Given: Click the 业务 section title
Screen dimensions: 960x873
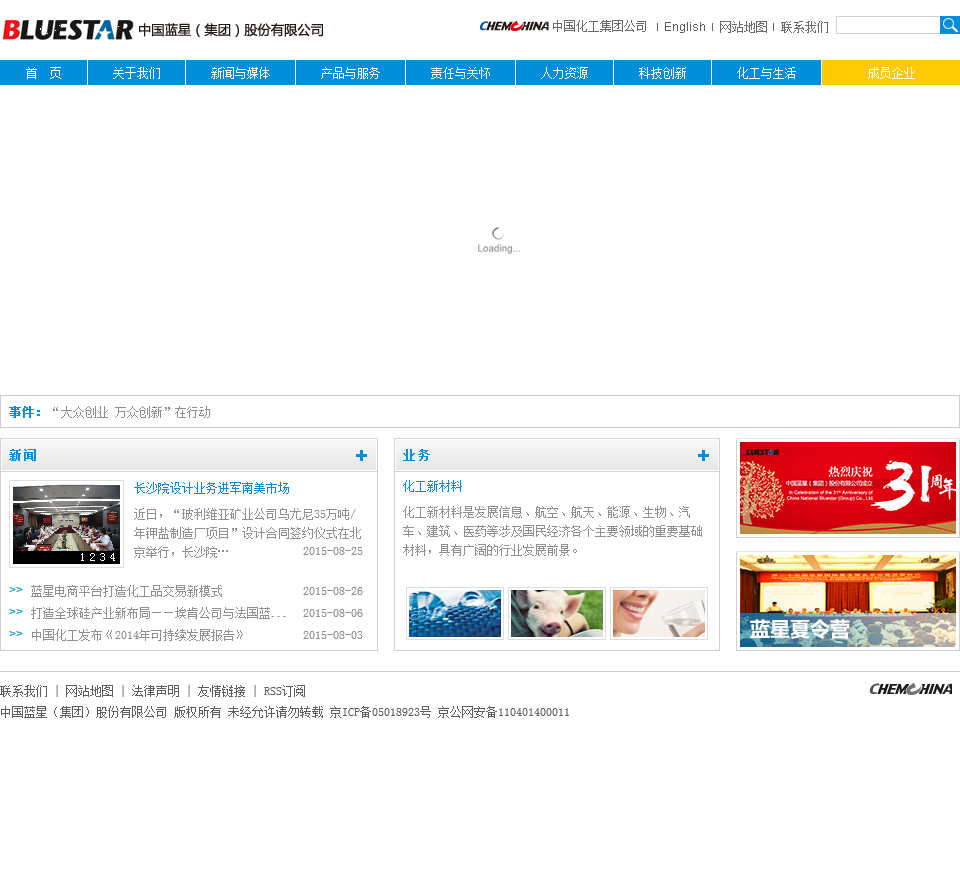Looking at the screenshot, I should tap(416, 455).
